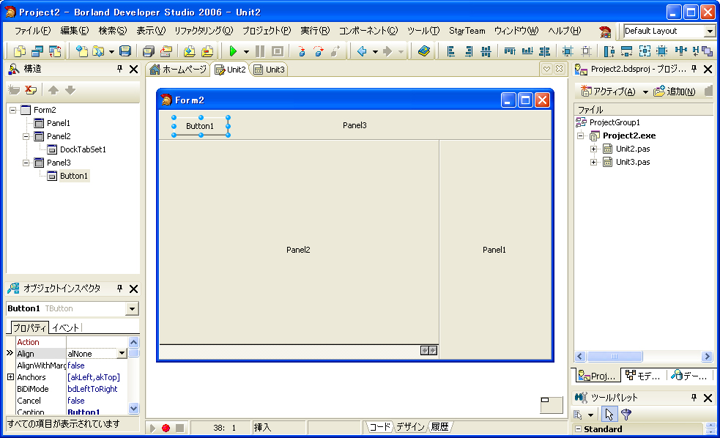Expand Unit2.pas in project tree
720x438 pixels.
[593, 149]
